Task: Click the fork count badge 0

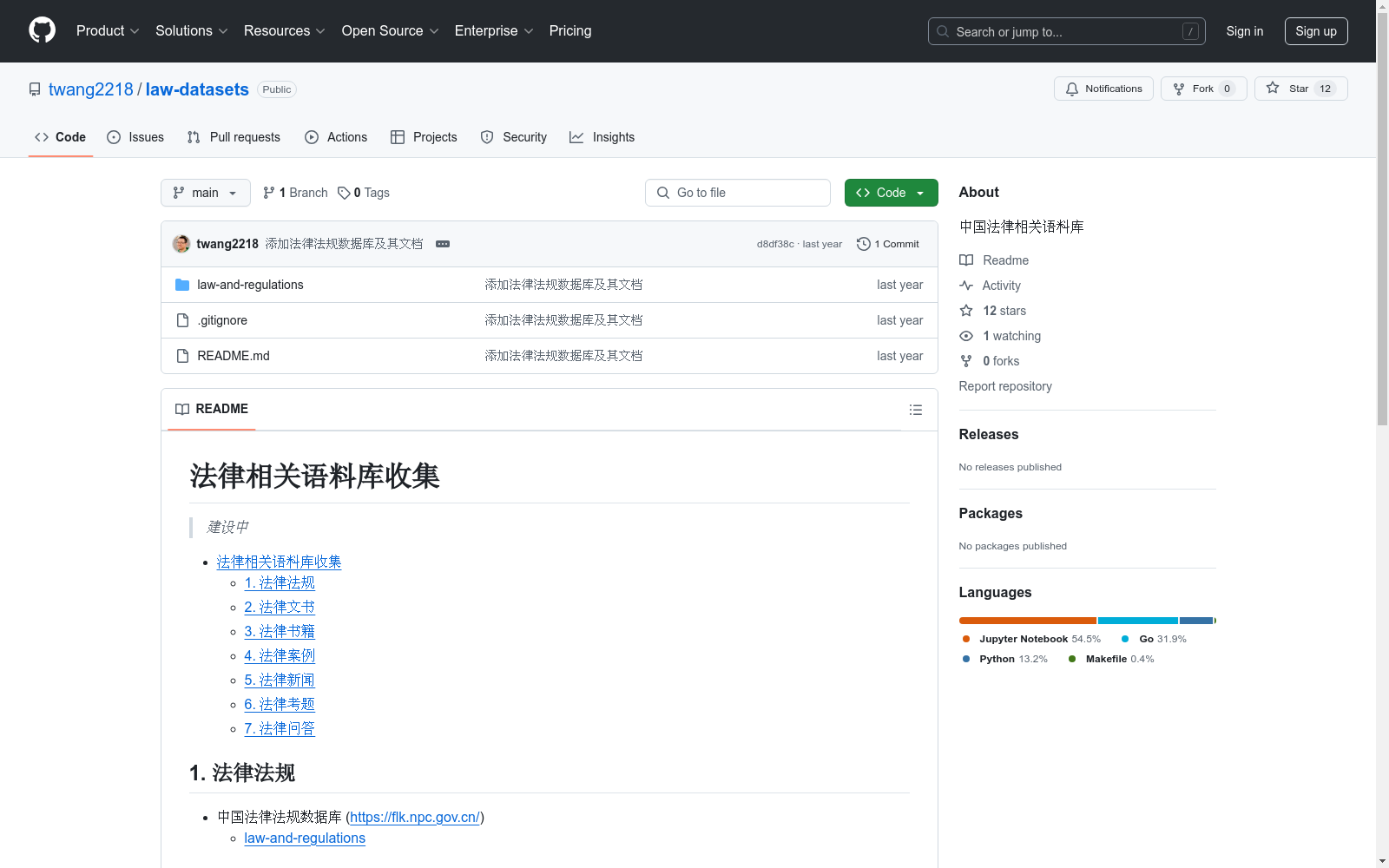Action: [x=1227, y=89]
